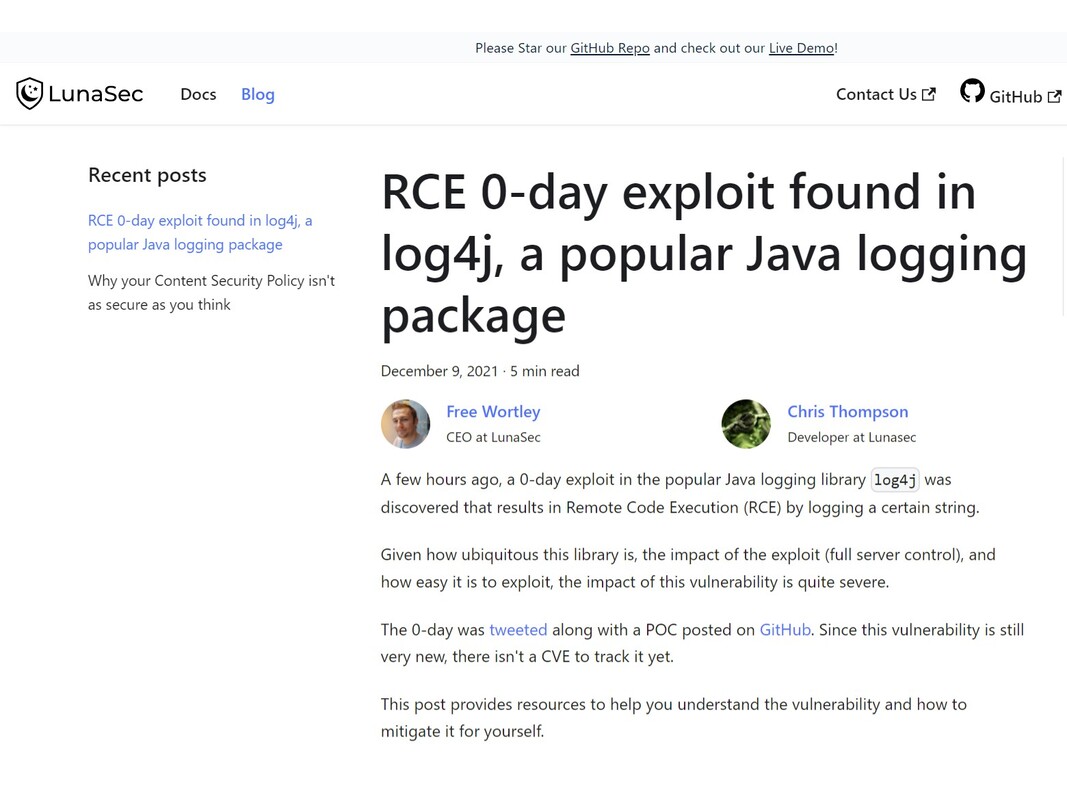Click Chris Thompson's avatar photo
1067x800 pixels.
pos(746,424)
